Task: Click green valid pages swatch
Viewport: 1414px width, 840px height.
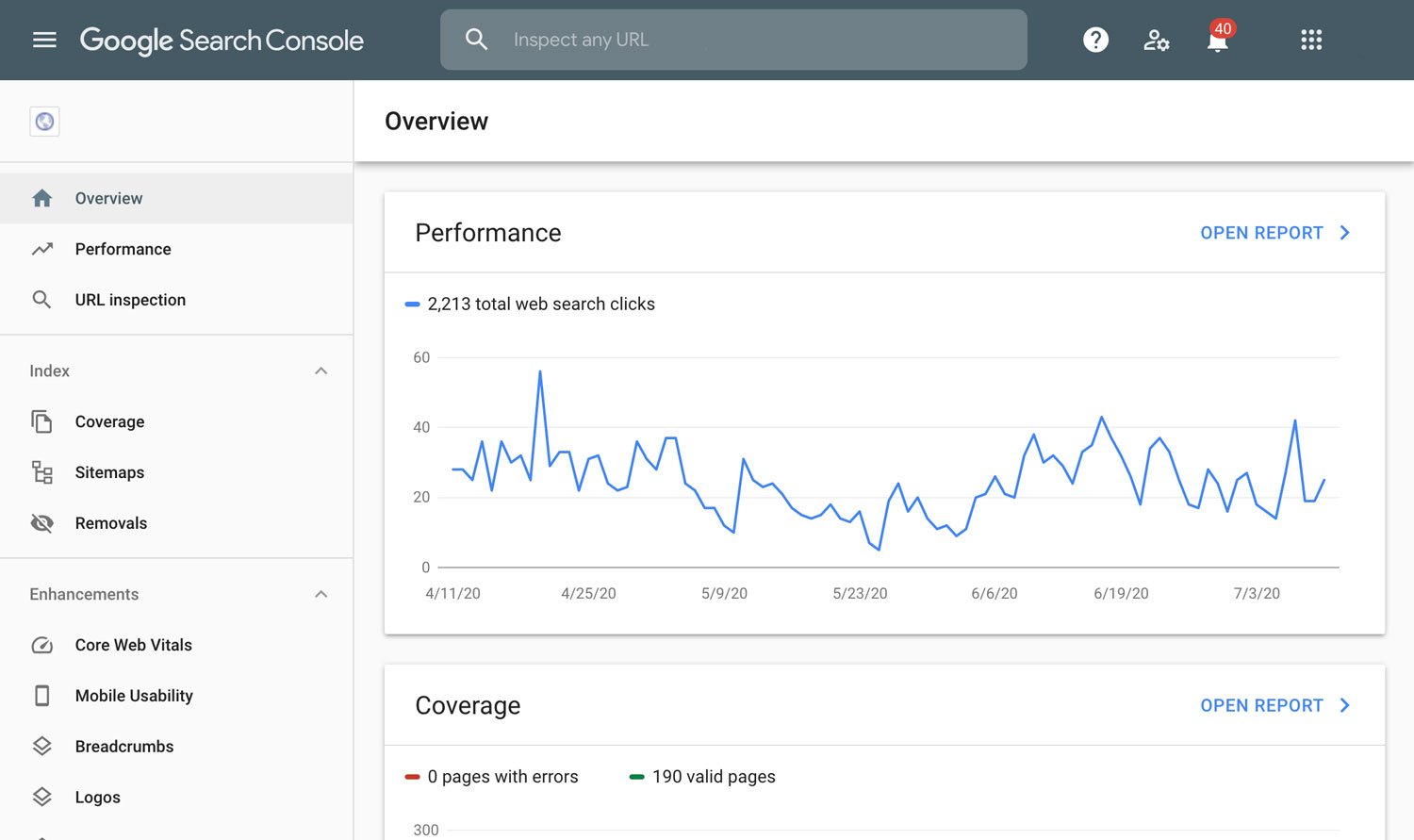Action: click(x=636, y=777)
